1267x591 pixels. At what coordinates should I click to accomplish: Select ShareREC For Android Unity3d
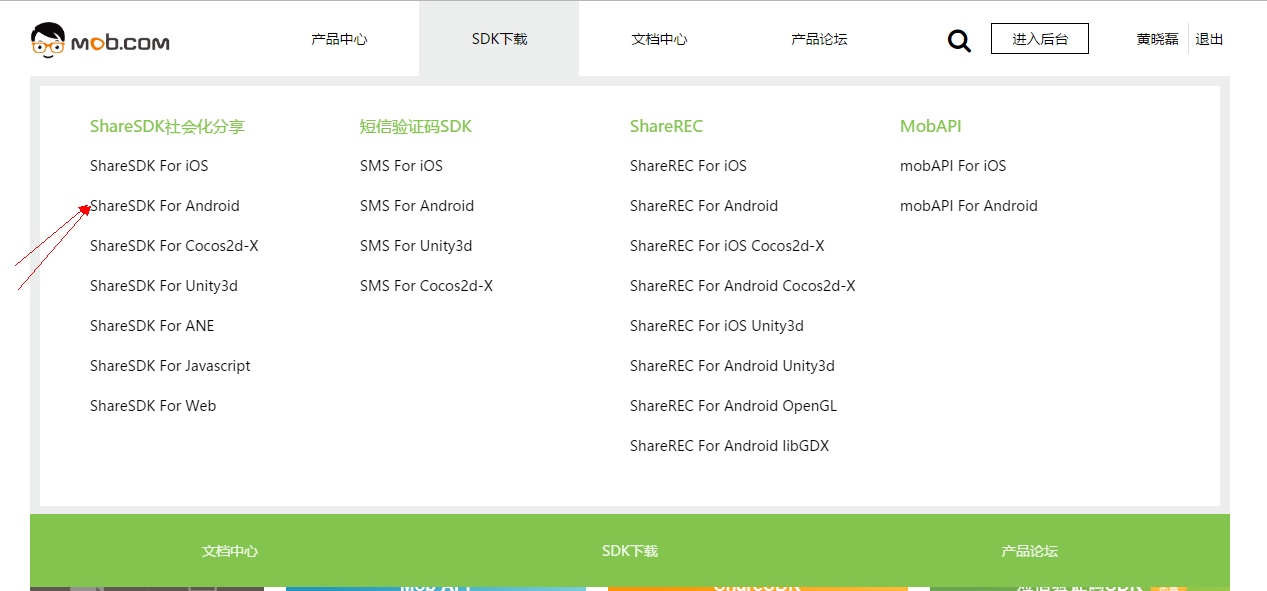pos(732,366)
